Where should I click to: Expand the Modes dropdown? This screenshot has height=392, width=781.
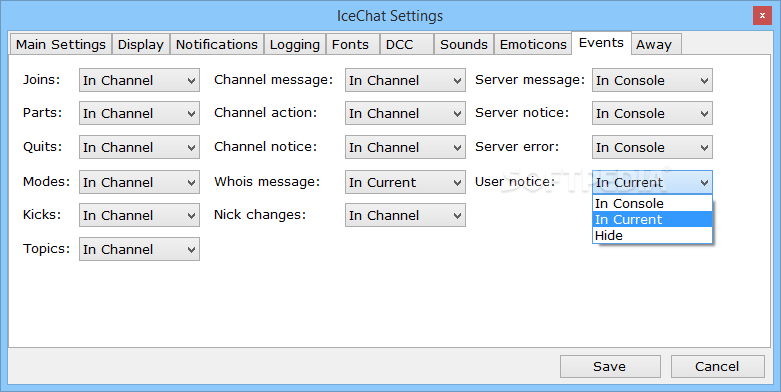(139, 182)
